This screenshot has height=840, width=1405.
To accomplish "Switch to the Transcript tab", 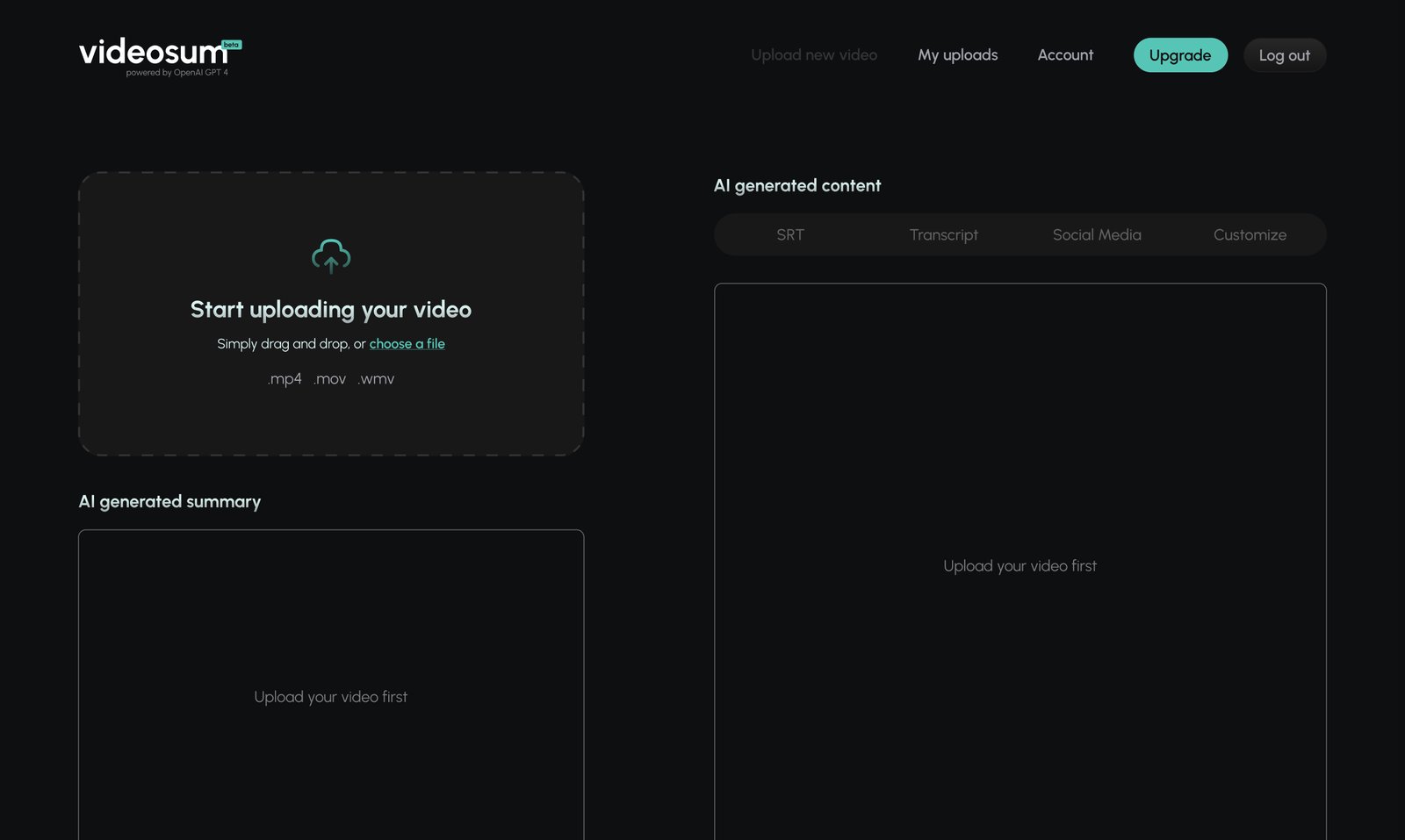I will (x=944, y=234).
